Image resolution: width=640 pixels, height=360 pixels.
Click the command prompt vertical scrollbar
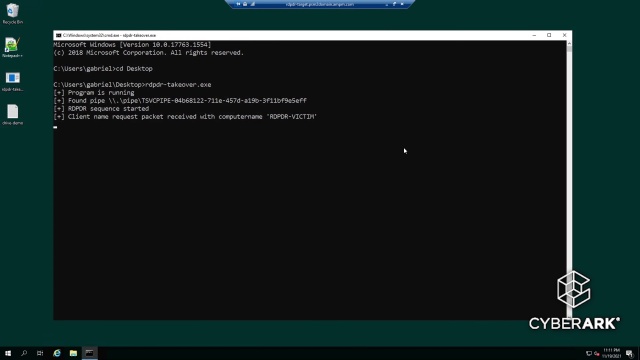click(569, 180)
